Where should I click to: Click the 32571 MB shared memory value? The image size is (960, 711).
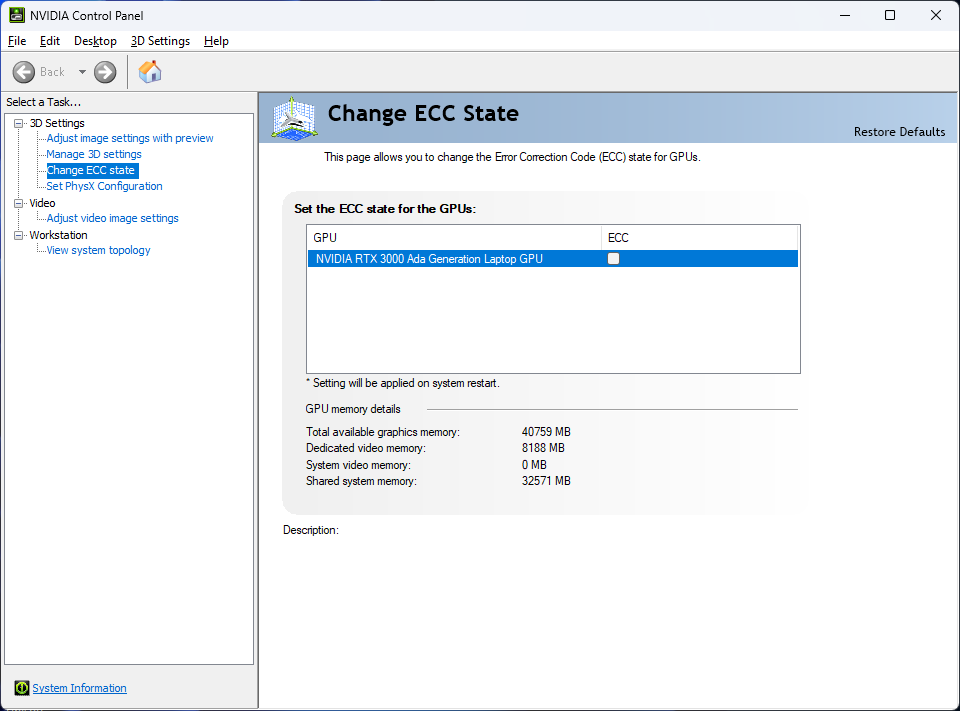click(546, 481)
